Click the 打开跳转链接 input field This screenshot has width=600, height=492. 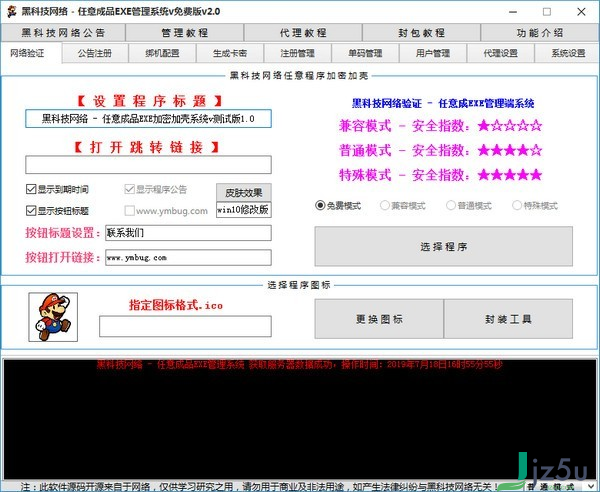pos(148,165)
